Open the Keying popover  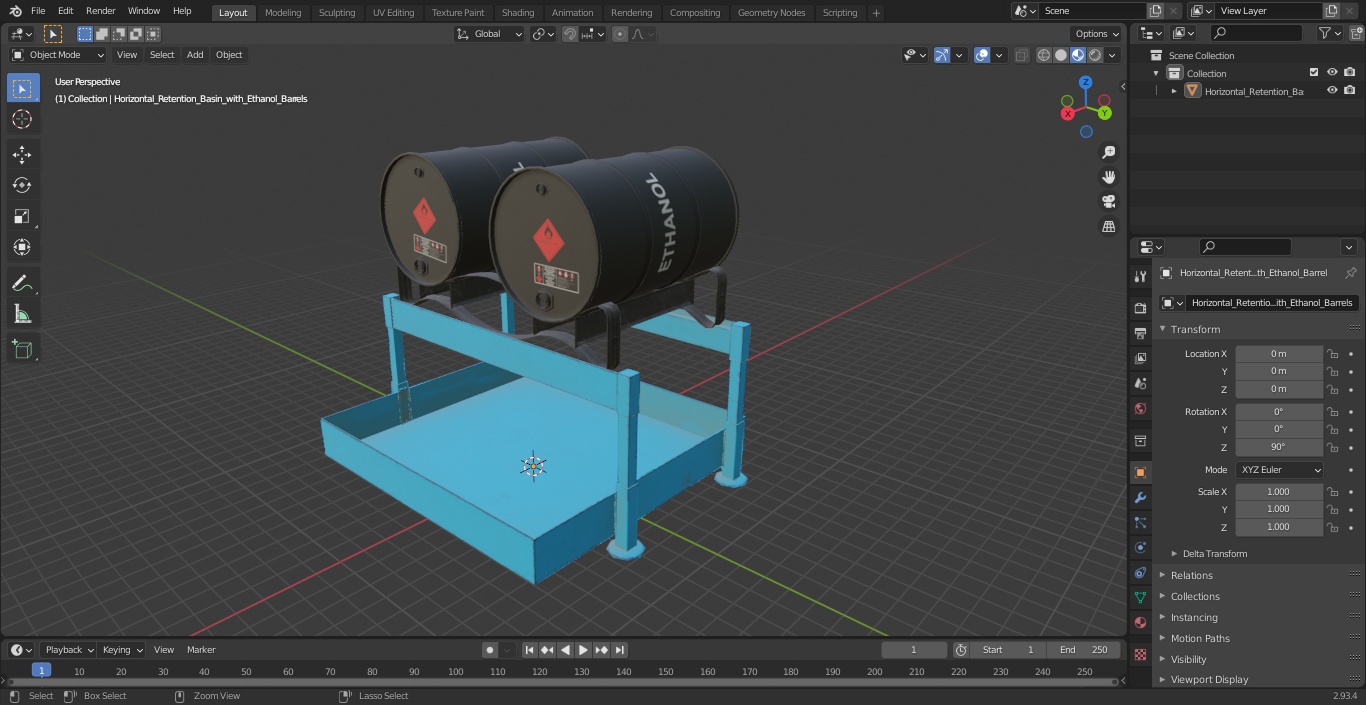coord(122,650)
